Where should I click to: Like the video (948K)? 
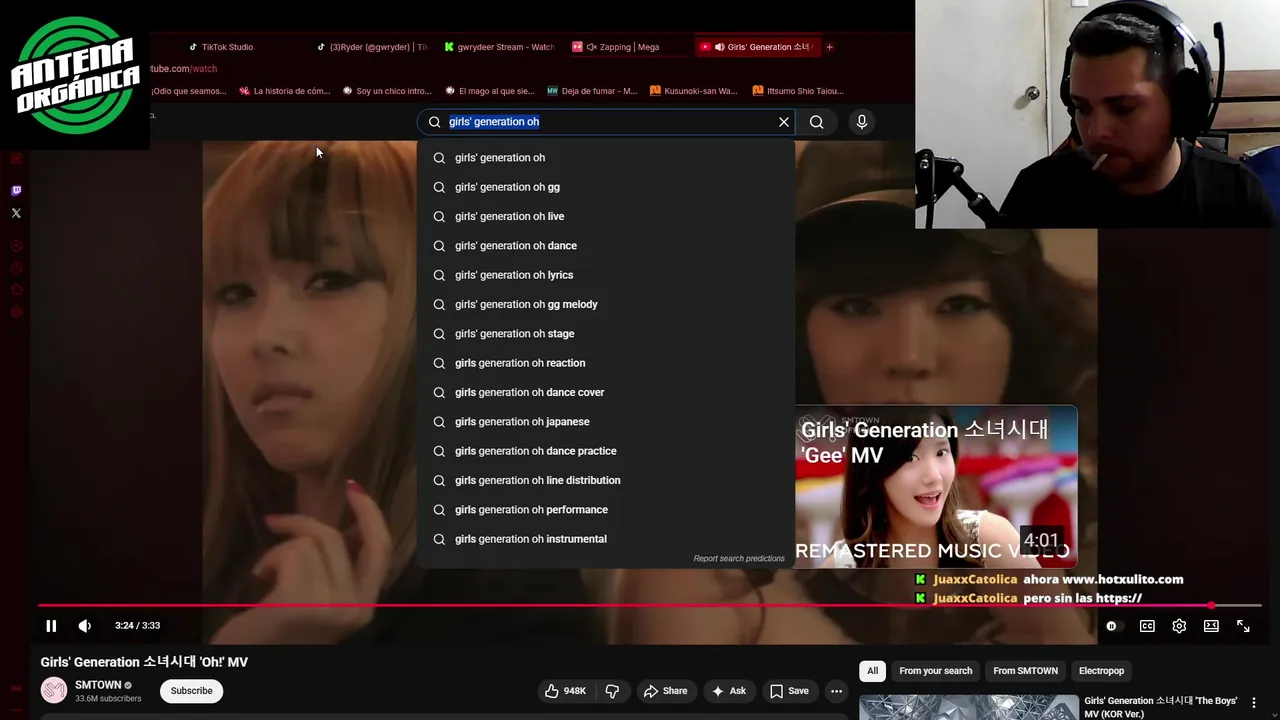coord(565,691)
